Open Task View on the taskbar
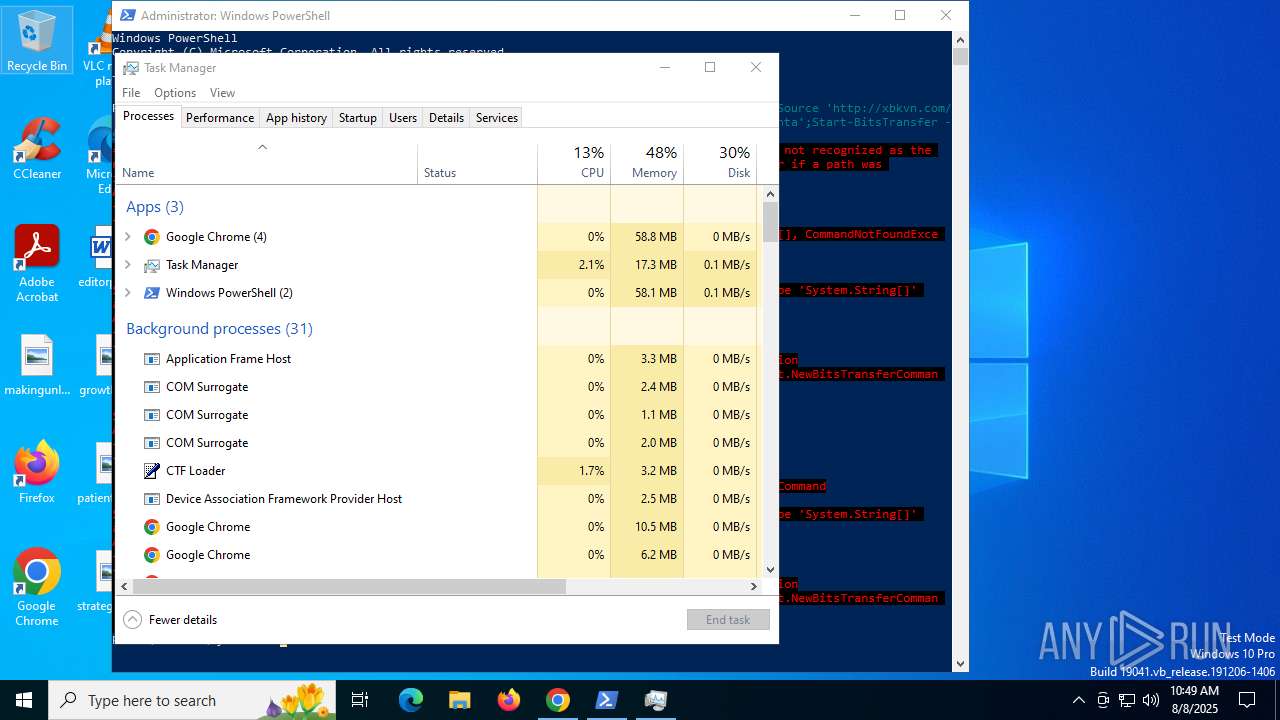This screenshot has width=1280, height=720. tap(360, 700)
